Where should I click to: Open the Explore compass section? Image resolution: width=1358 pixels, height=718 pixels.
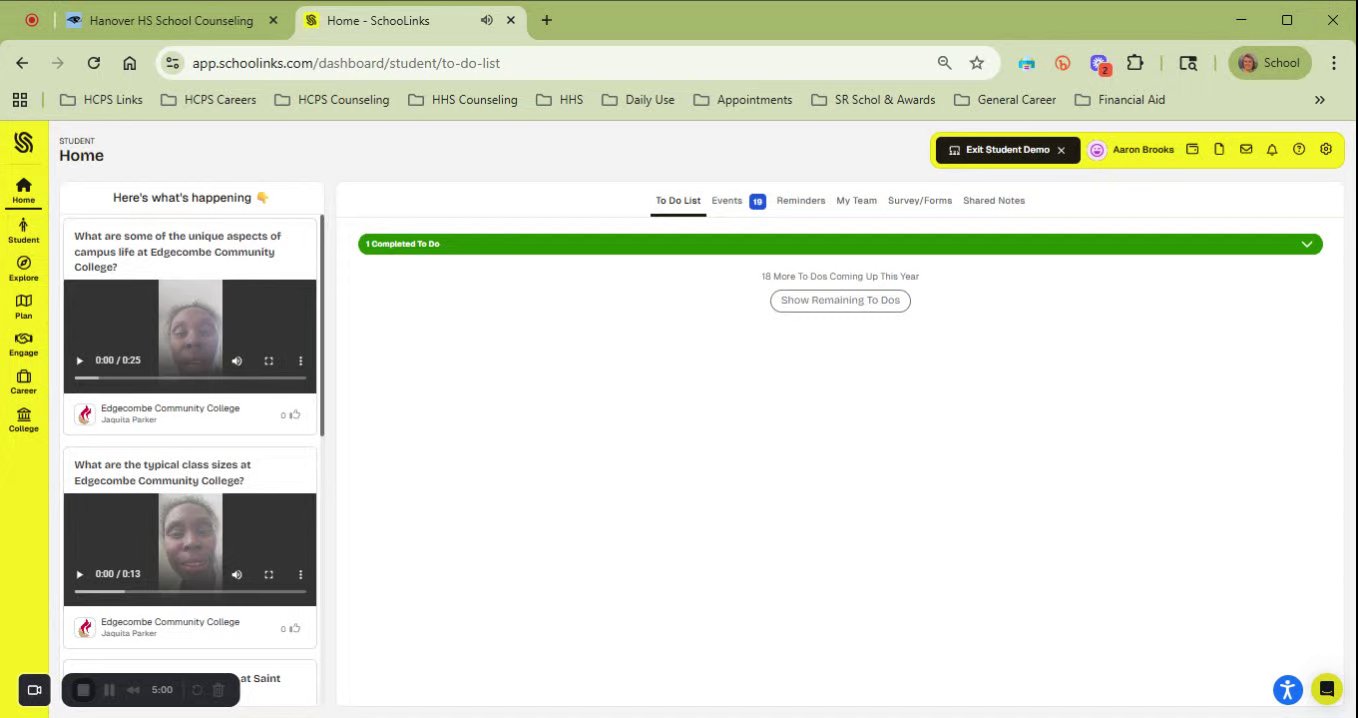coord(24,268)
